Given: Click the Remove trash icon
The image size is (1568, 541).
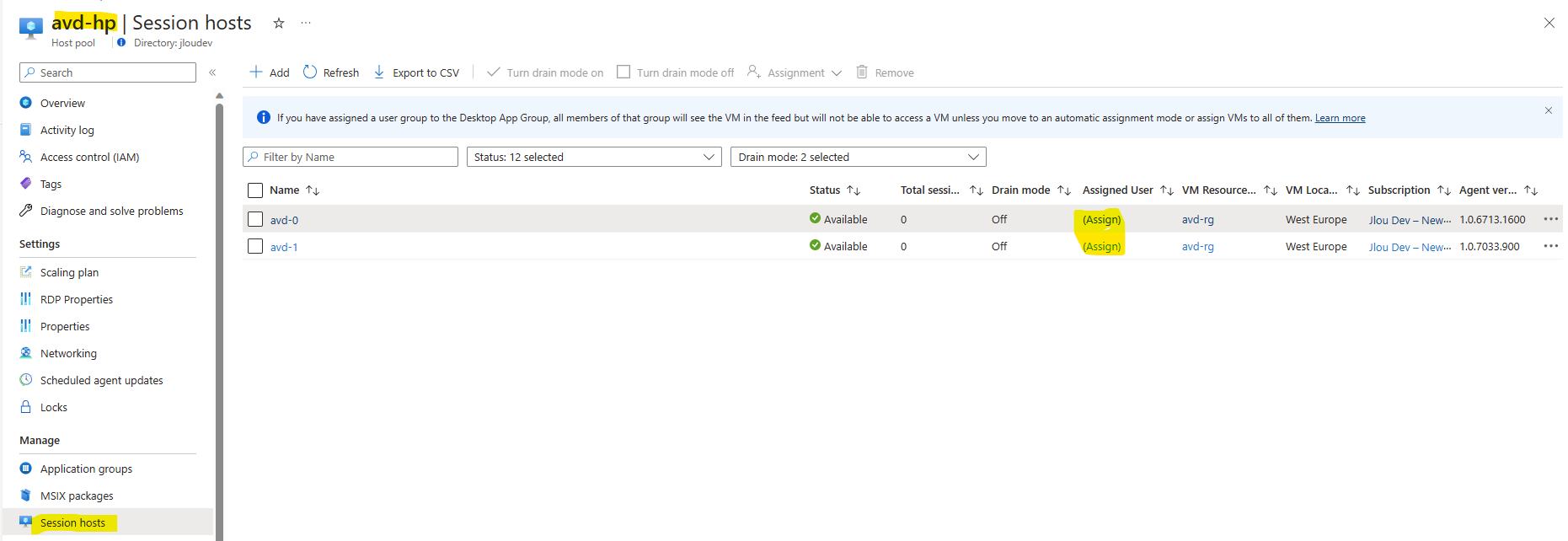Looking at the screenshot, I should point(862,72).
